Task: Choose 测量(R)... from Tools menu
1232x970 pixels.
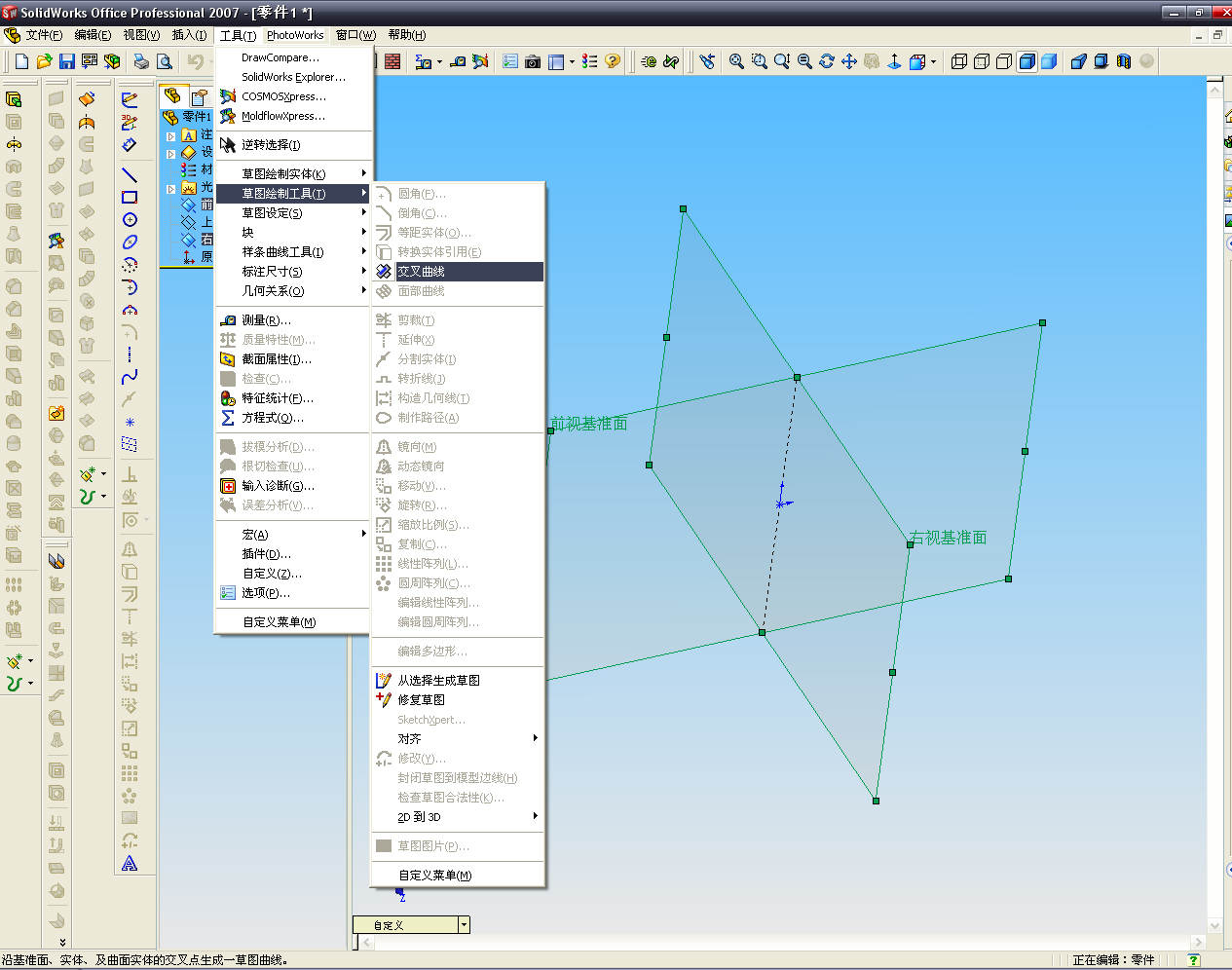Action: tap(293, 319)
